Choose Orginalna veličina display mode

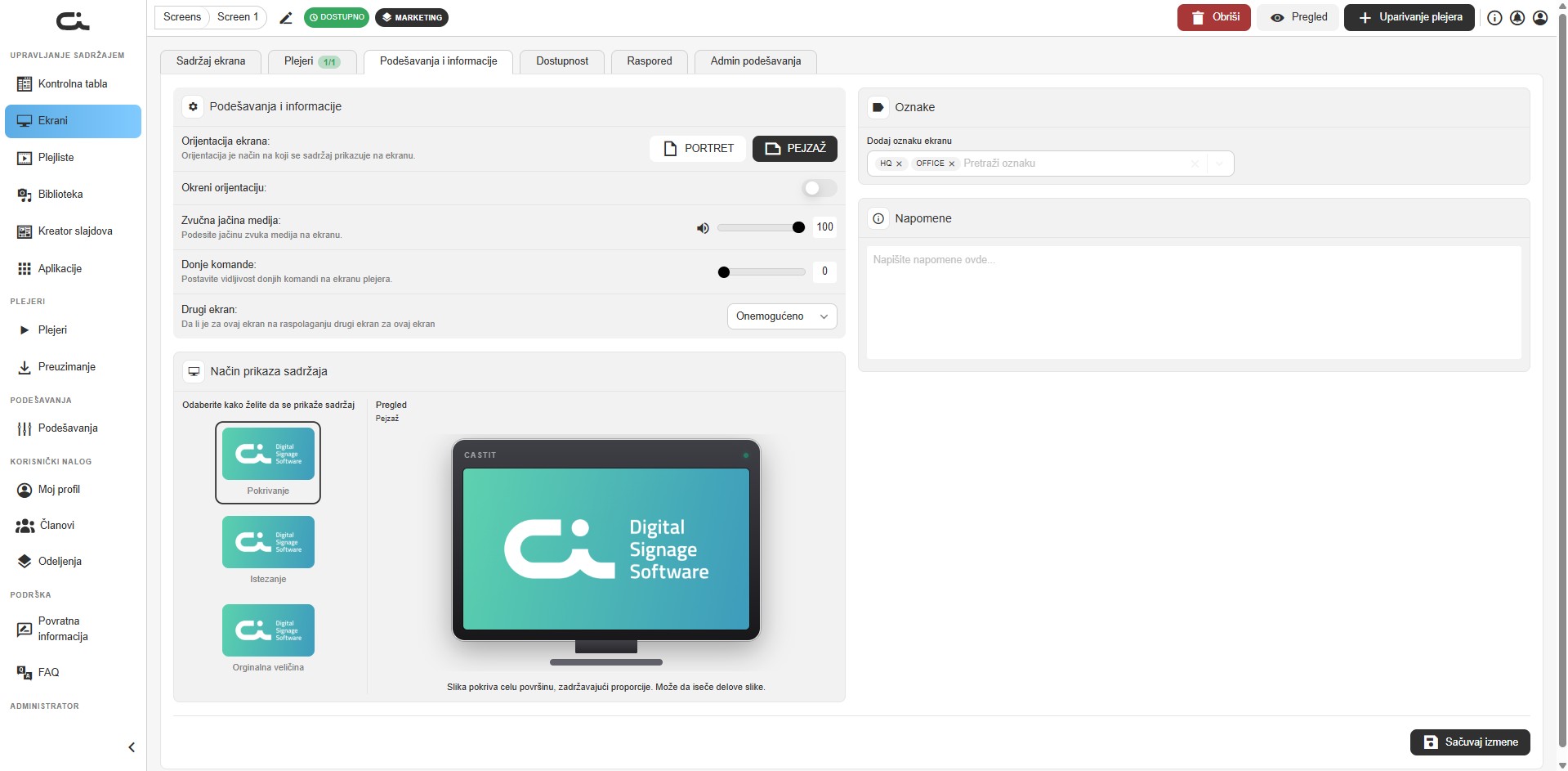coord(268,639)
